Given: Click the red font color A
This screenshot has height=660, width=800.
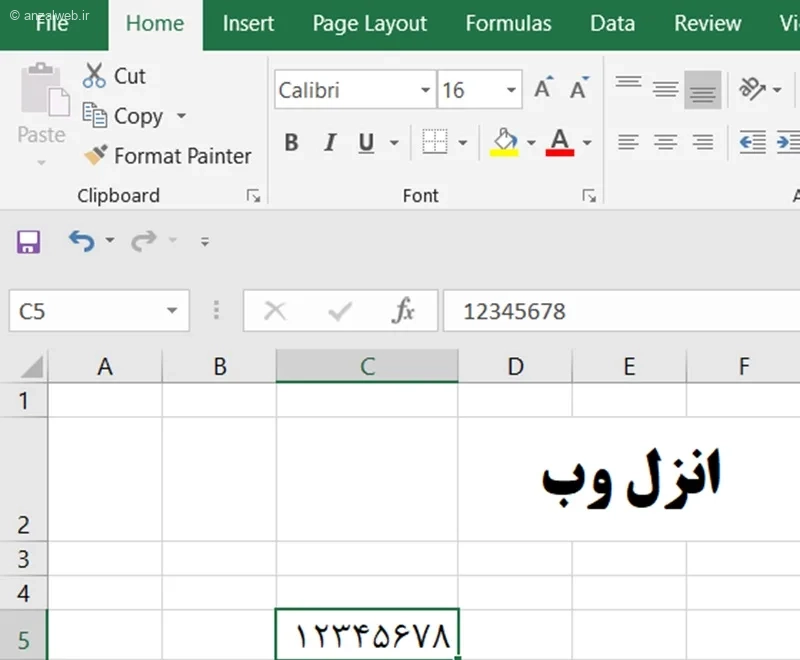Looking at the screenshot, I should click(560, 142).
